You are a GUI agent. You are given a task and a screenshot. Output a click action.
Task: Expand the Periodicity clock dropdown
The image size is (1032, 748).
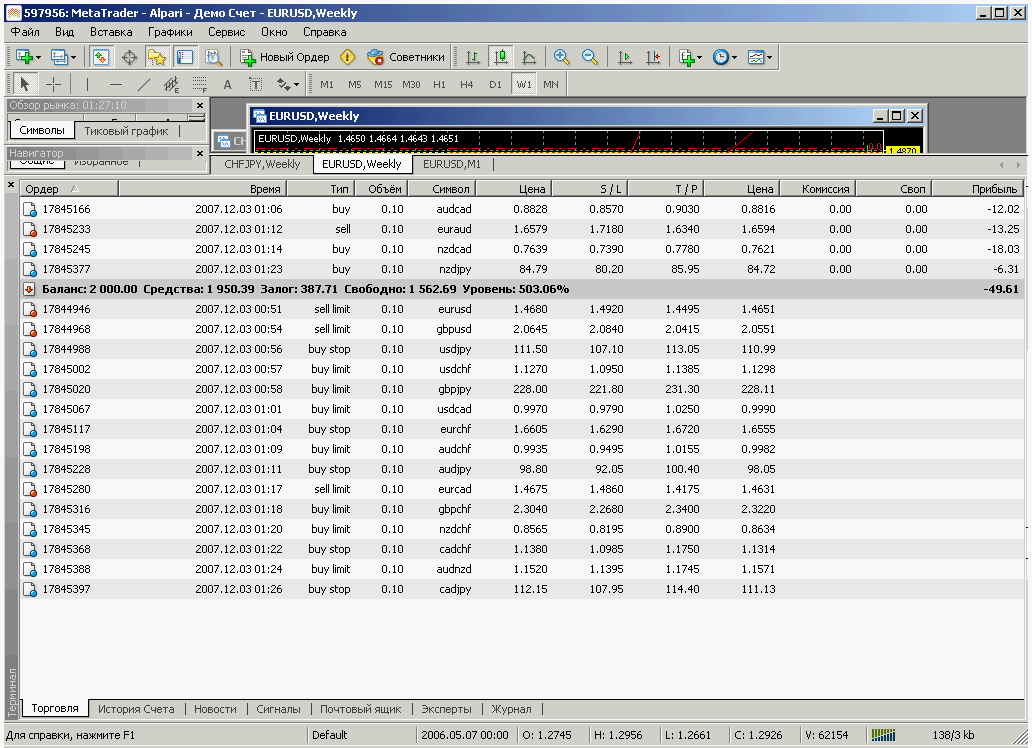[735, 58]
